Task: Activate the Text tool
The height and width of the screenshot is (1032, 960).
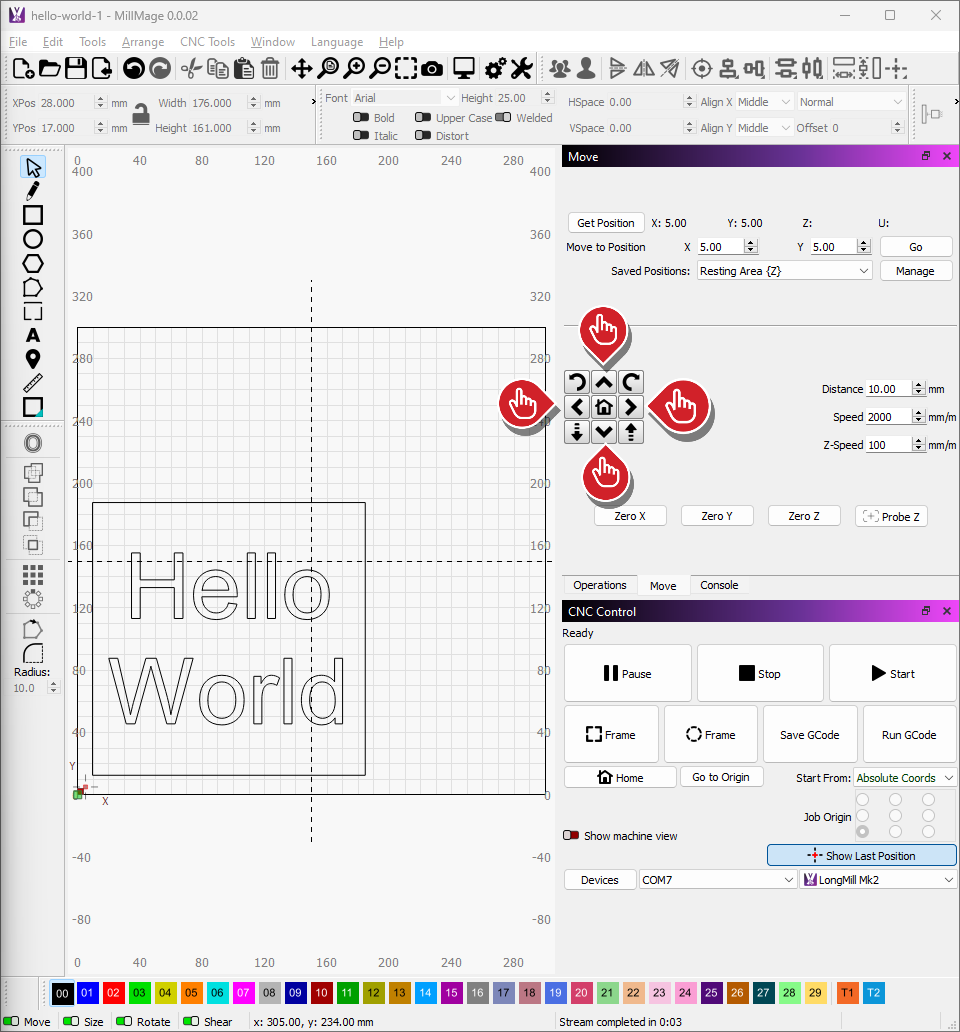Action: click(33, 335)
